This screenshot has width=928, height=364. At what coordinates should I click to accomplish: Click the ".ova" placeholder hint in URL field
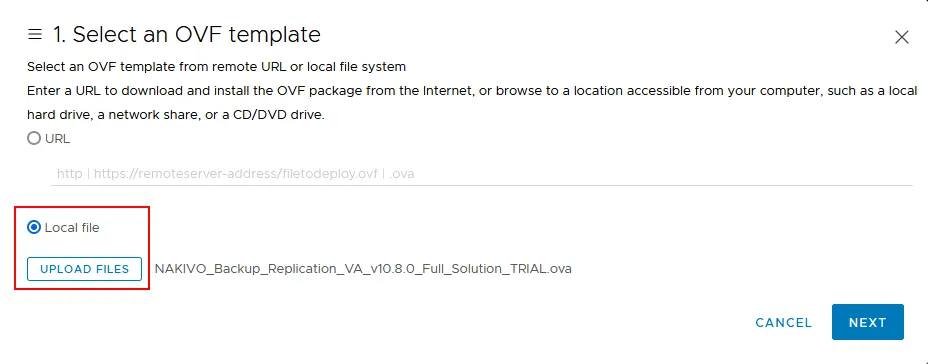click(402, 174)
